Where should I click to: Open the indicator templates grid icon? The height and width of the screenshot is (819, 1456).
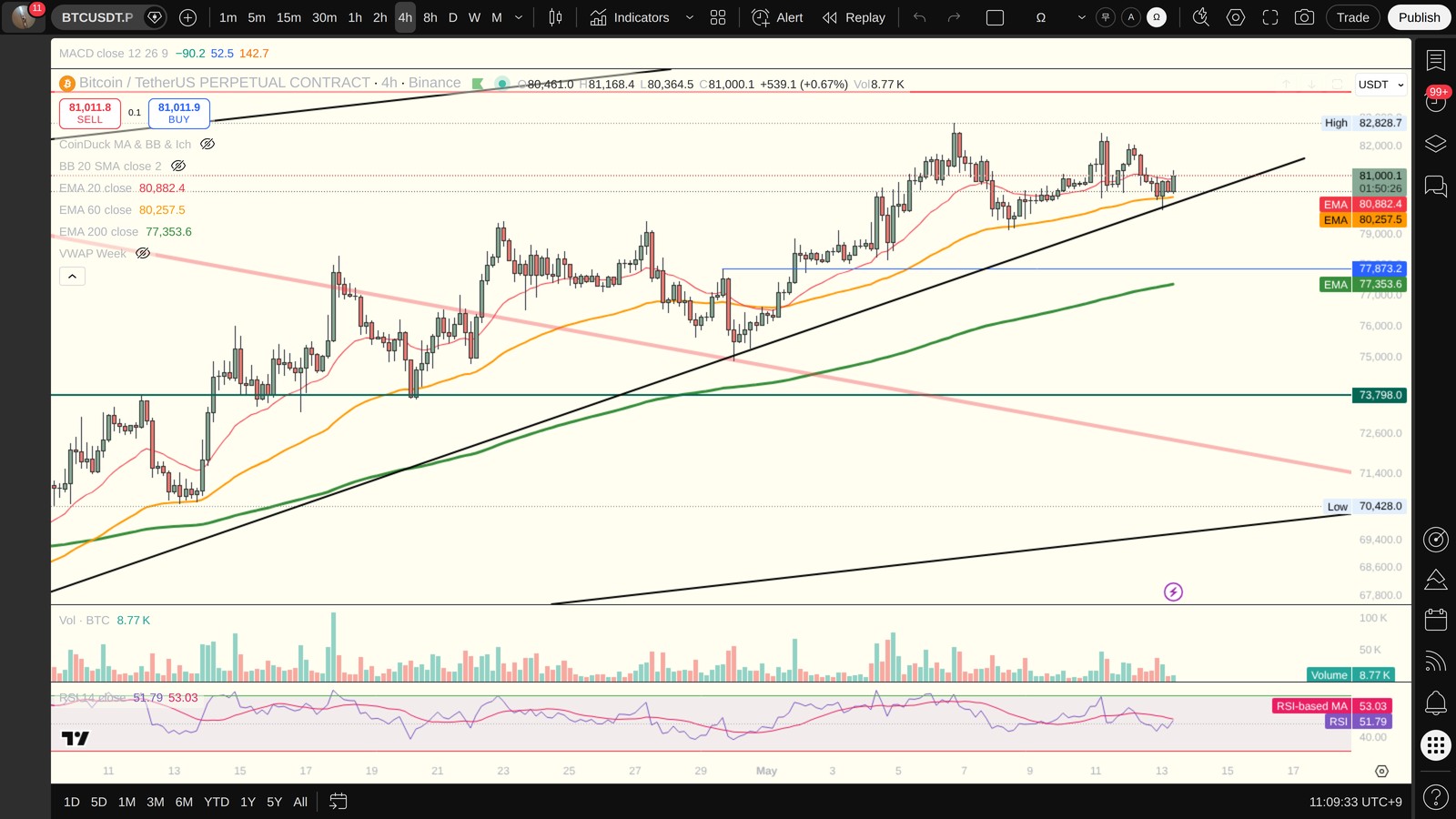[718, 17]
